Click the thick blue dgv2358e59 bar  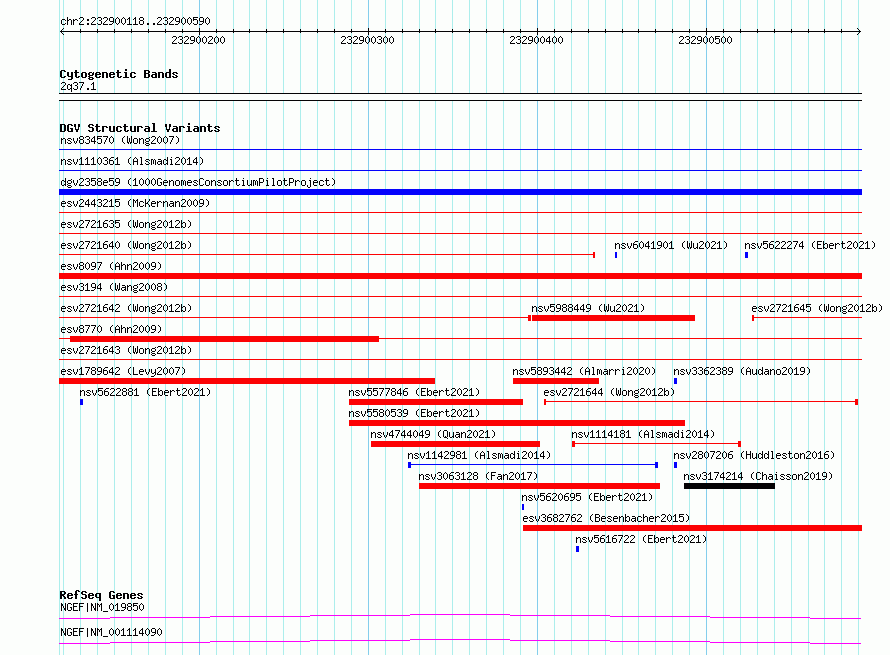460,192
